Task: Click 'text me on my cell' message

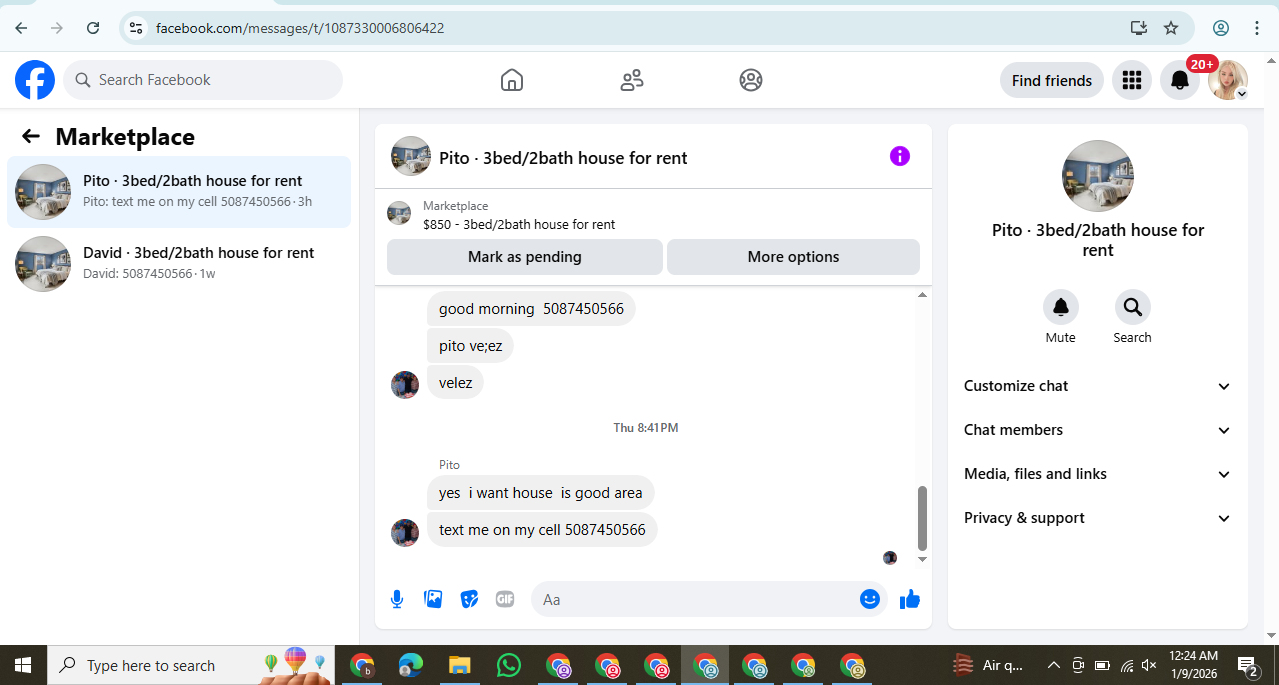Action: 542,530
